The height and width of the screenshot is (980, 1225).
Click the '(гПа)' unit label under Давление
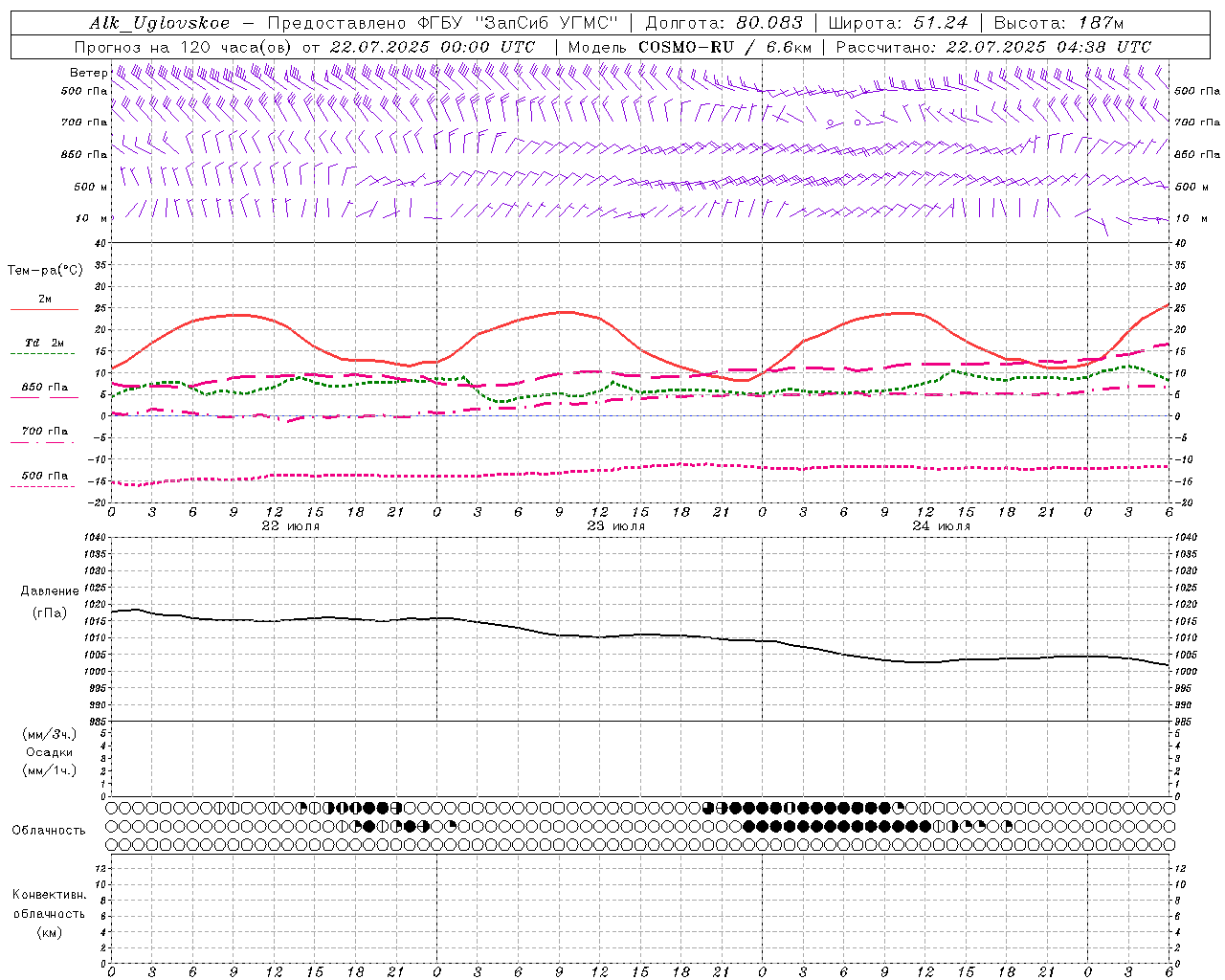[x=50, y=613]
